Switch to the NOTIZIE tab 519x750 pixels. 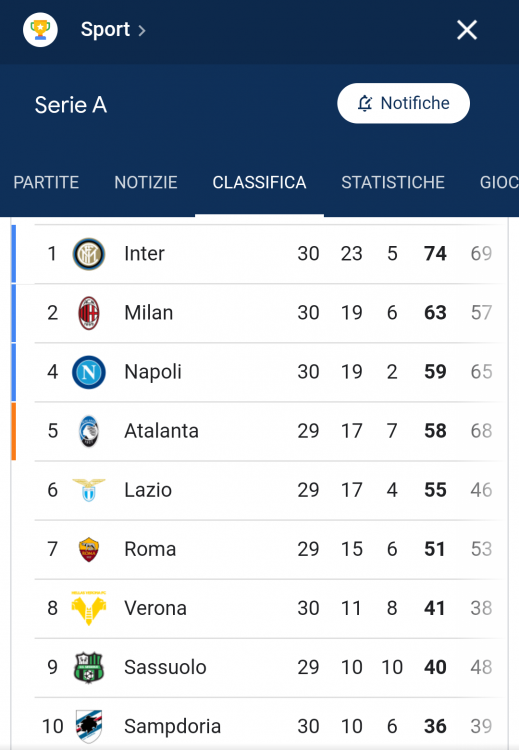pyautogui.click(x=146, y=182)
